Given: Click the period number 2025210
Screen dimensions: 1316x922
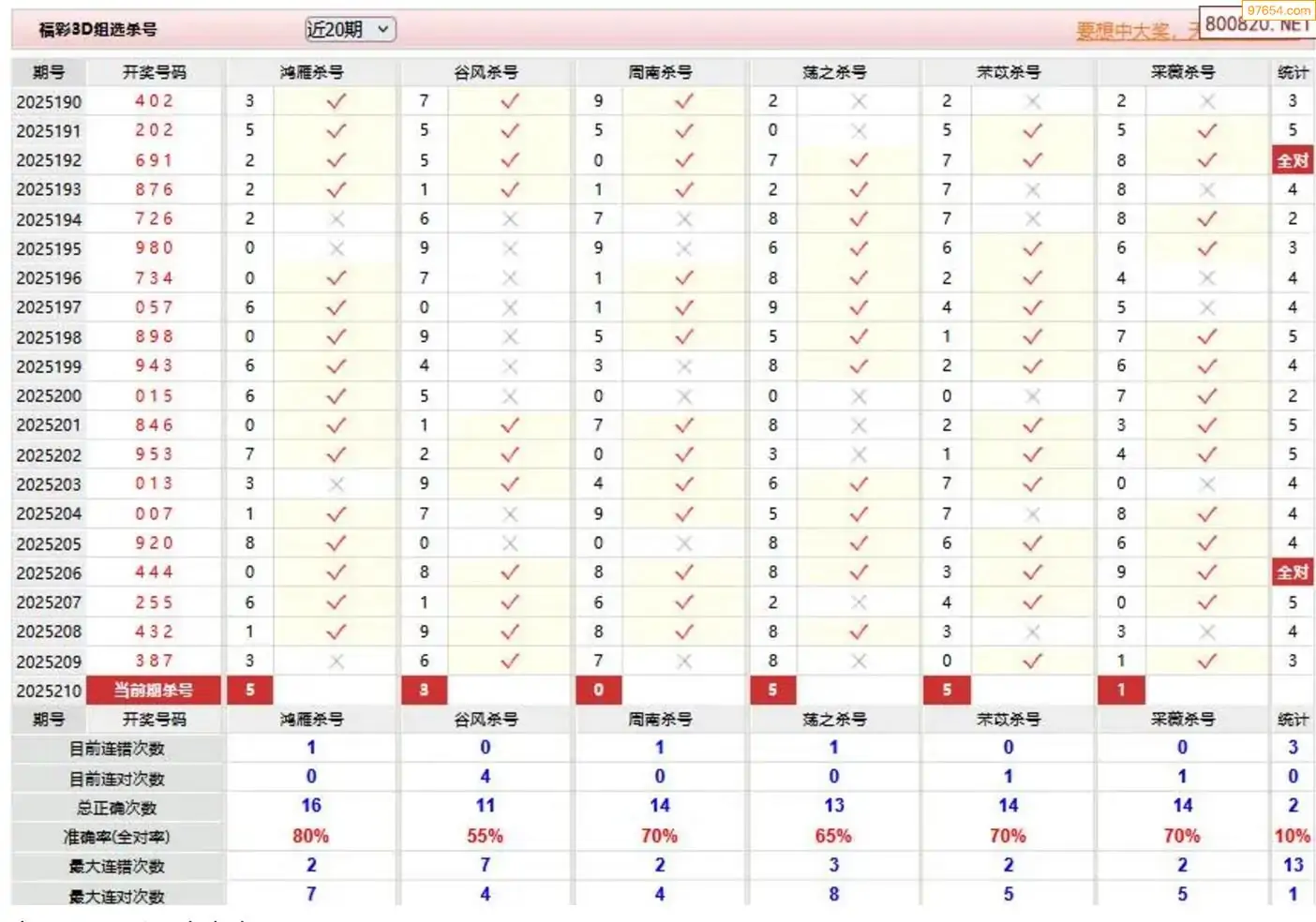Looking at the screenshot, I should [49, 691].
